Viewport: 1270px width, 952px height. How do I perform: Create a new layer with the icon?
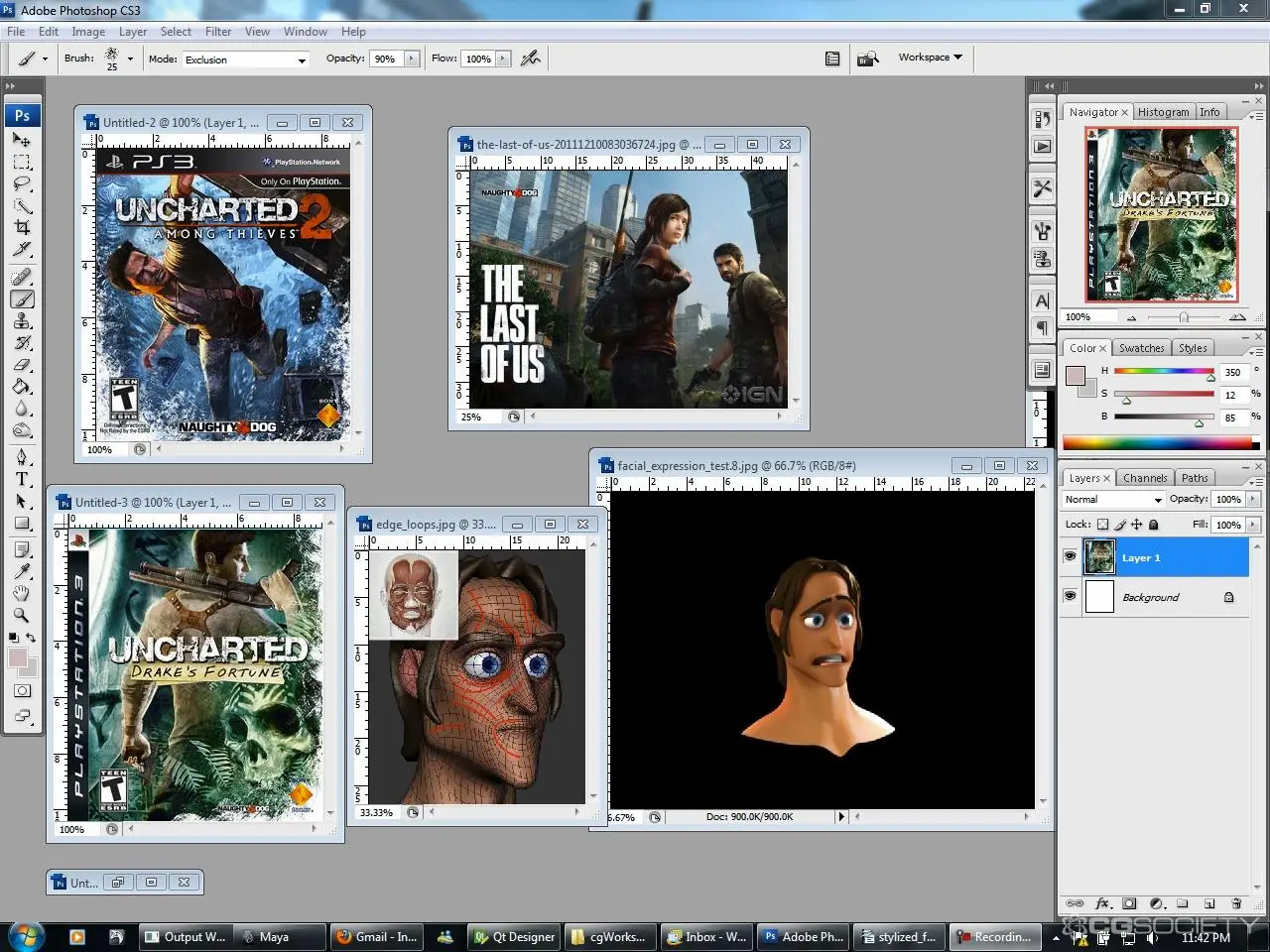(x=1209, y=903)
